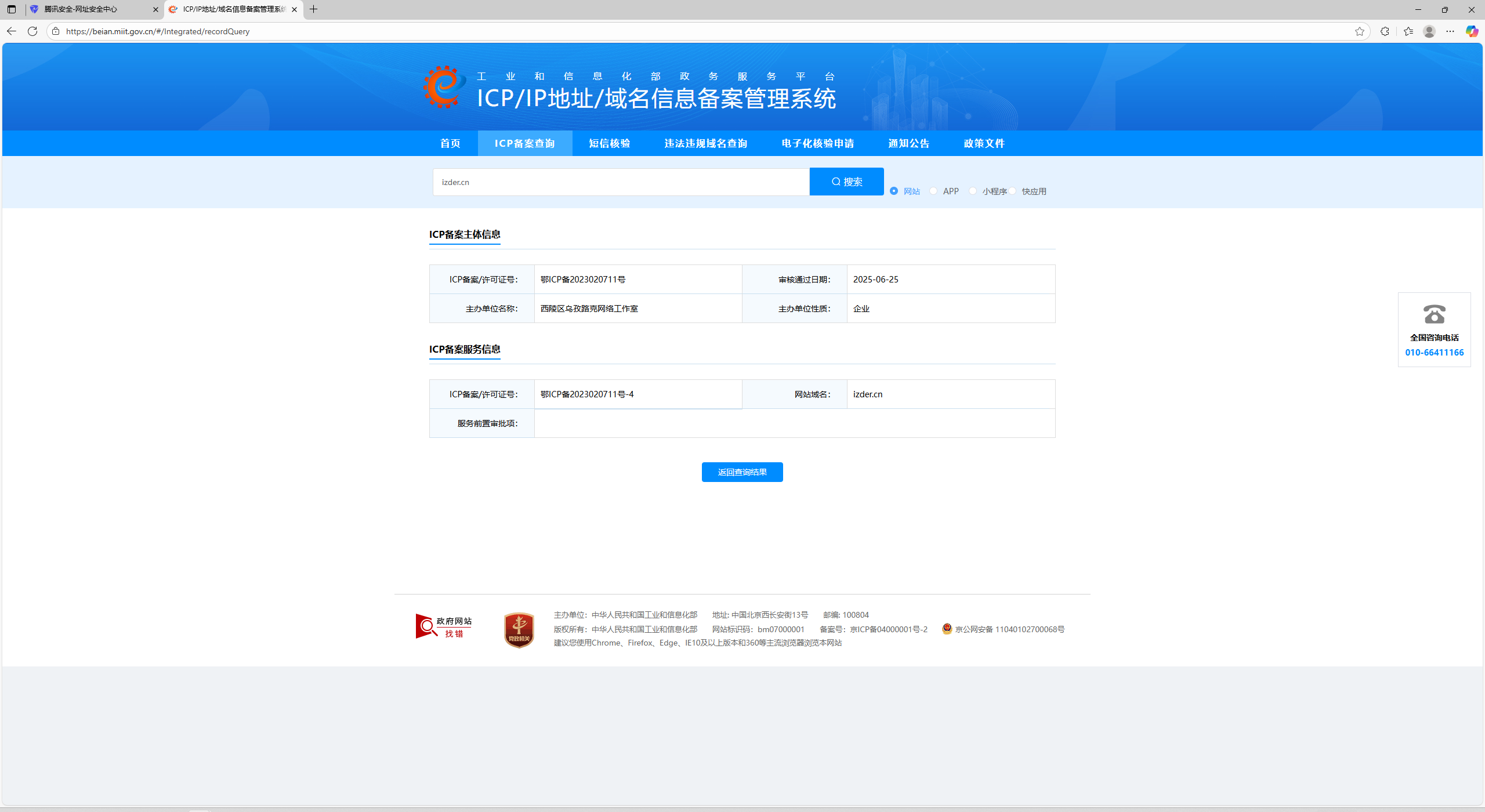This screenshot has width=1485, height=812.
Task: Go to 短信核验 navigation tab
Action: click(609, 143)
